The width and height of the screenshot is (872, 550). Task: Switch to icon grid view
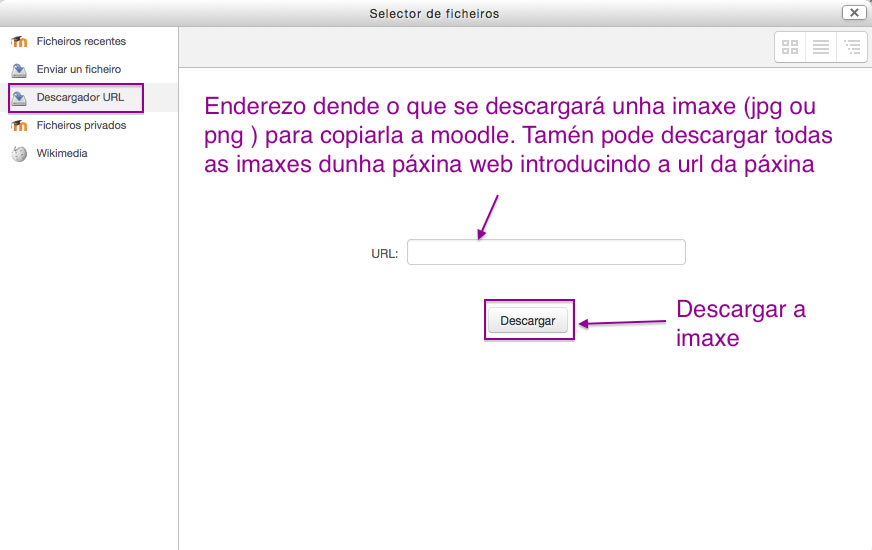pos(790,47)
